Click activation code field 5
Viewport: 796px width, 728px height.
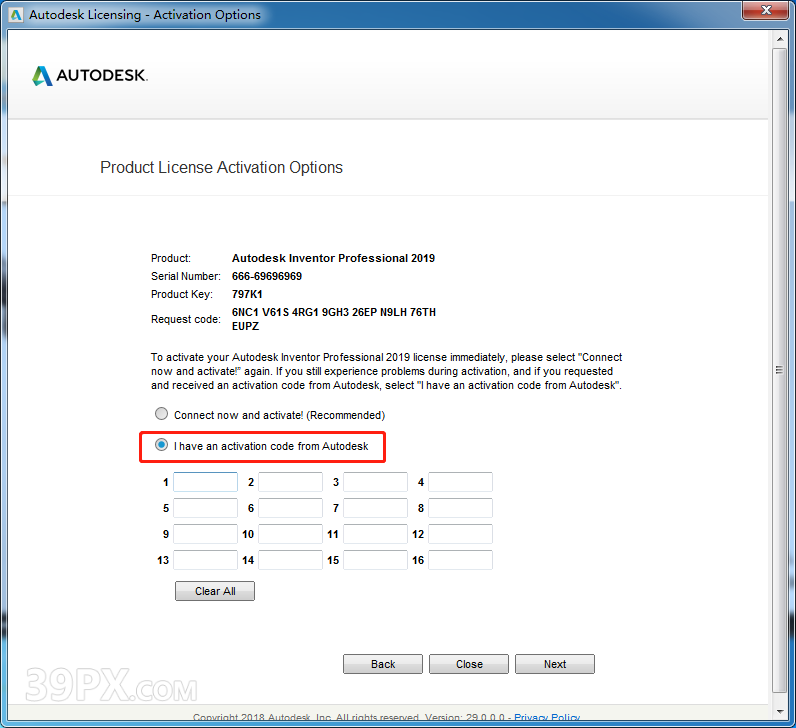click(206, 508)
